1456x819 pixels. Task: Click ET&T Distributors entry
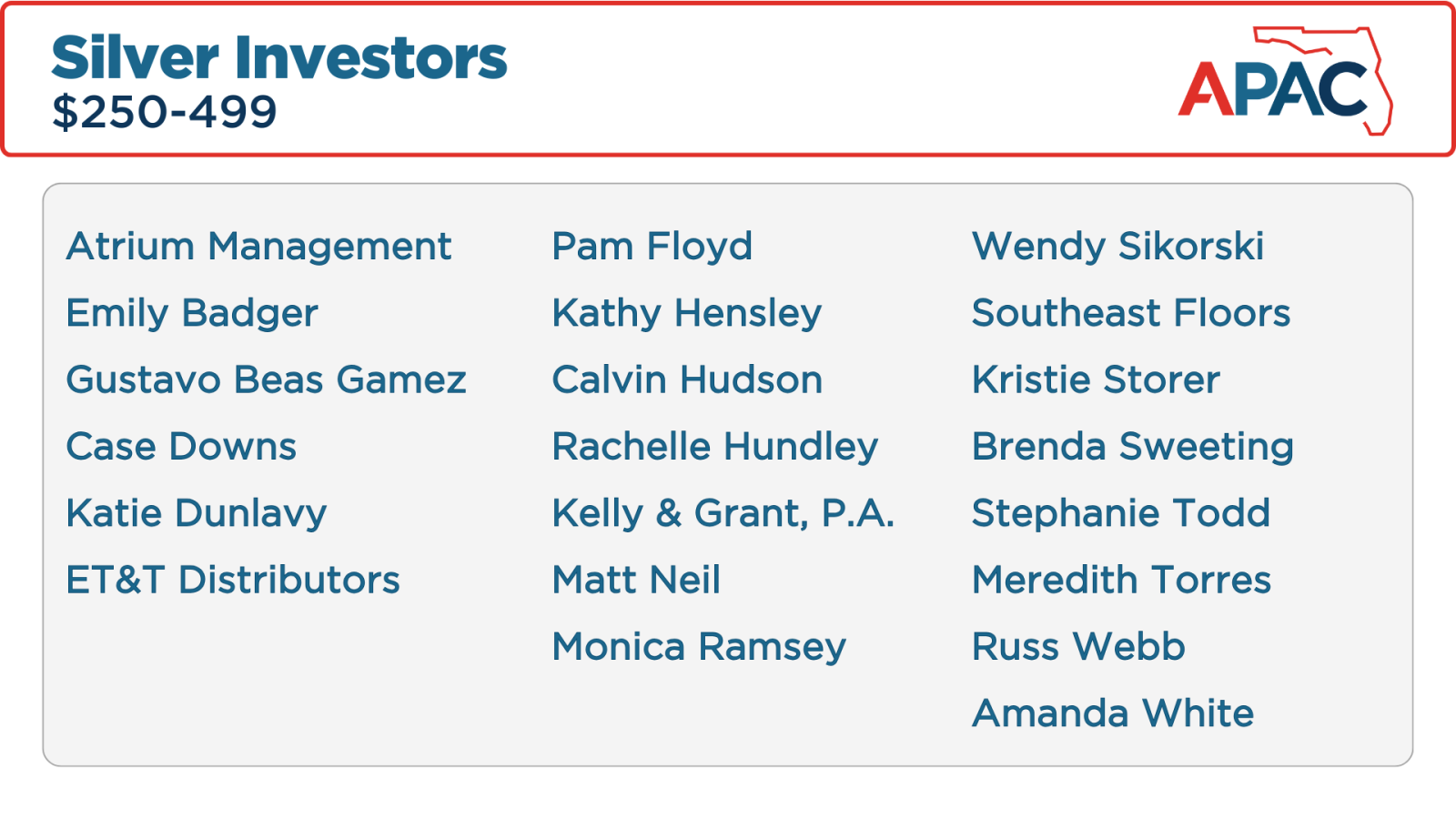pos(233,580)
